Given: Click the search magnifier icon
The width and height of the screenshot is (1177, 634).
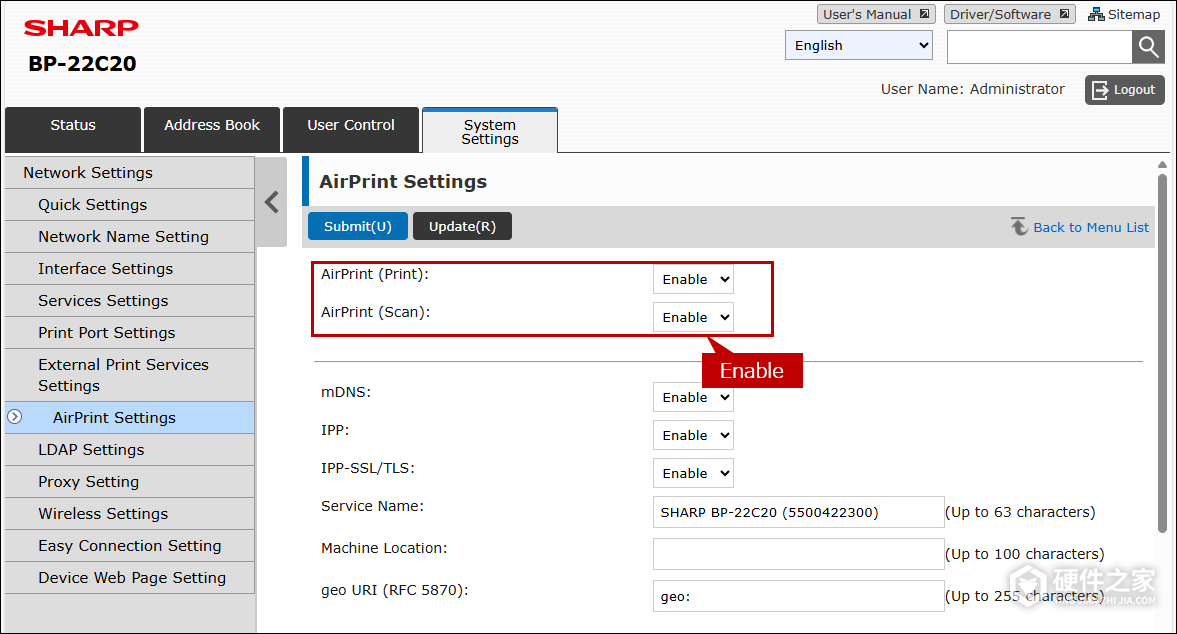Looking at the screenshot, I should click(1148, 47).
